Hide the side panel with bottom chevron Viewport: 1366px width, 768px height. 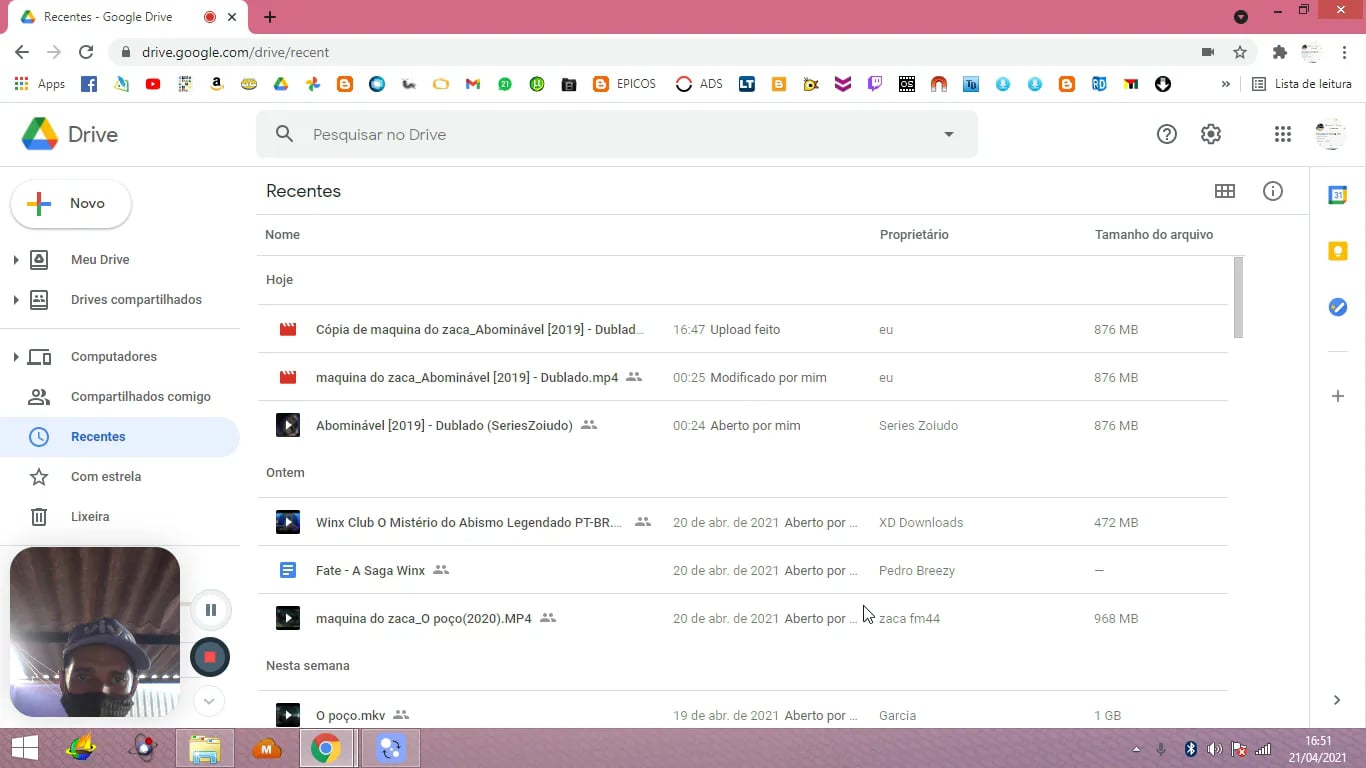[x=1337, y=700]
